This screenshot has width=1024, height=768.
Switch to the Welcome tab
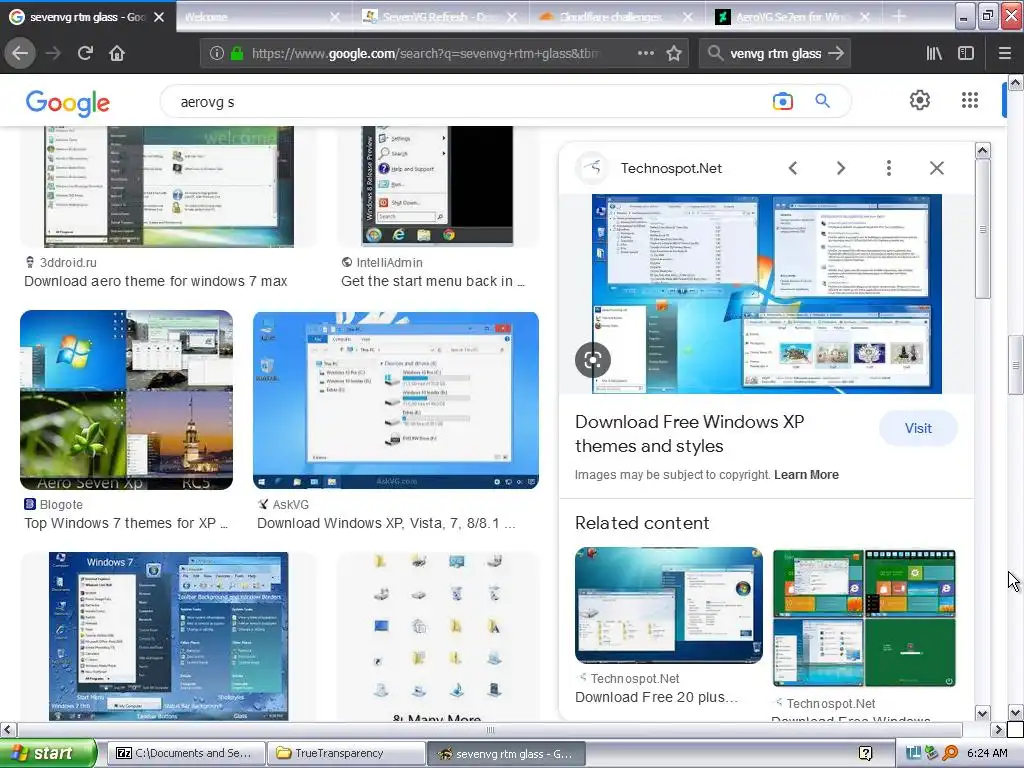click(255, 18)
